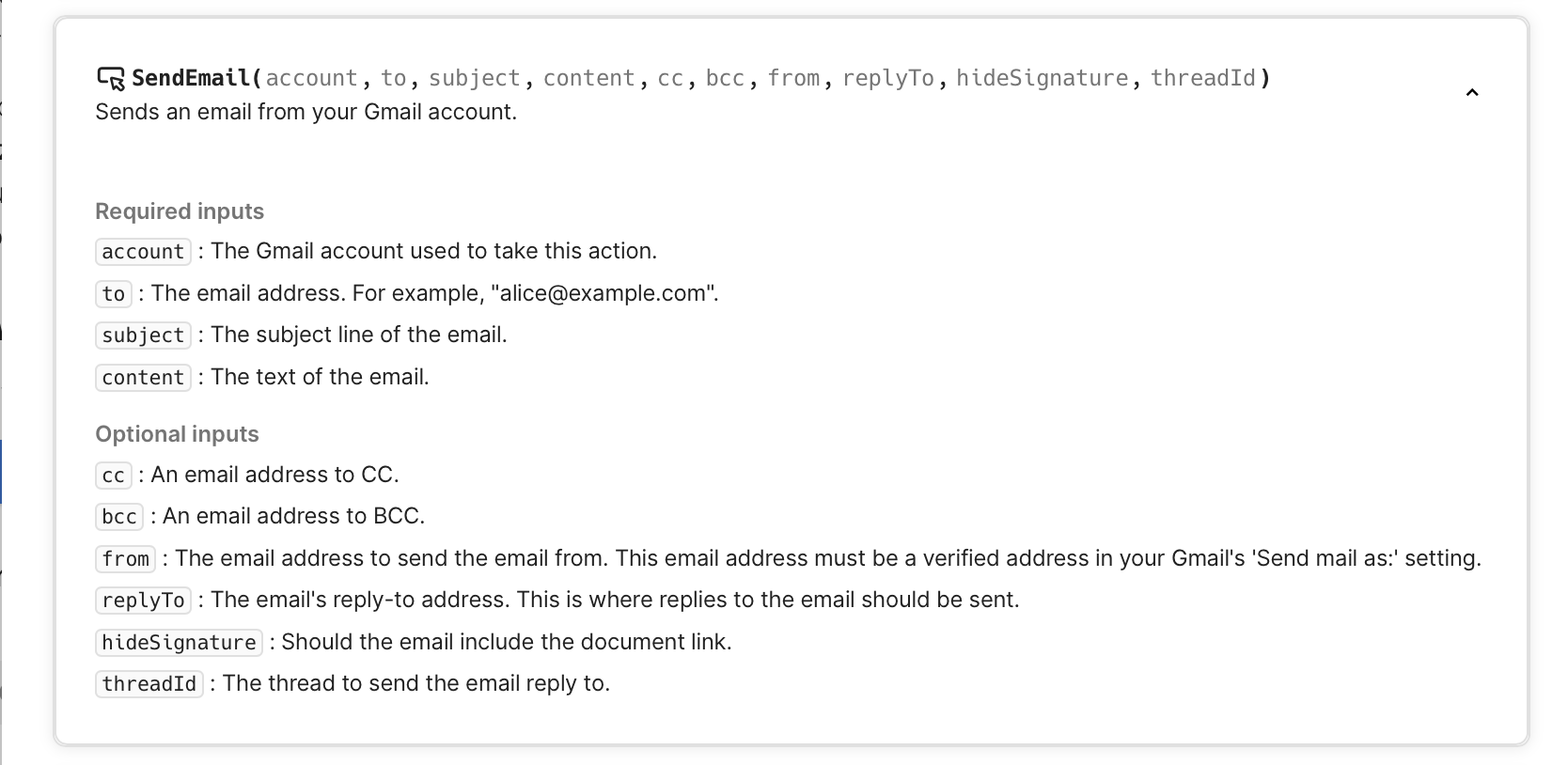Select the subject parameter tag

click(143, 336)
